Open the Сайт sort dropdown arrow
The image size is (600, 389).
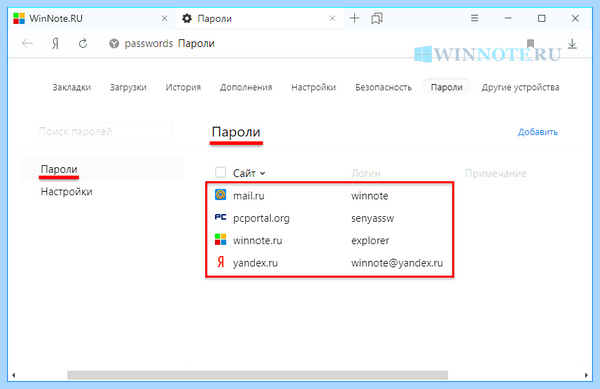point(262,173)
